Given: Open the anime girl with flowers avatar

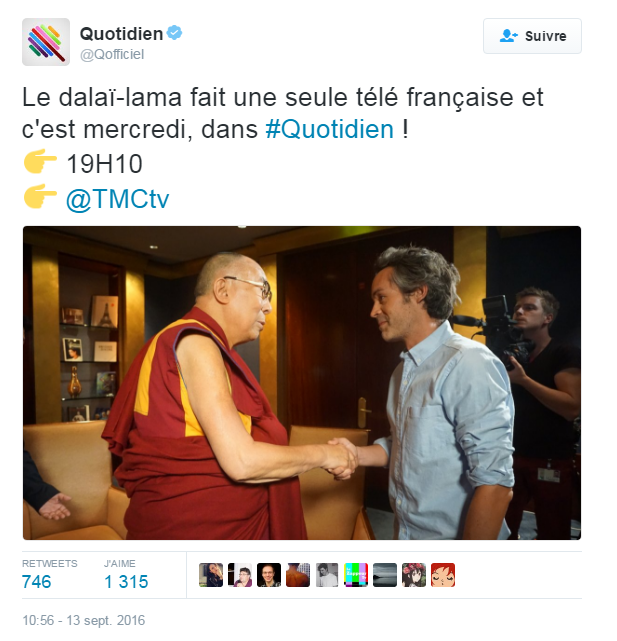Looking at the screenshot, I should click(414, 575).
